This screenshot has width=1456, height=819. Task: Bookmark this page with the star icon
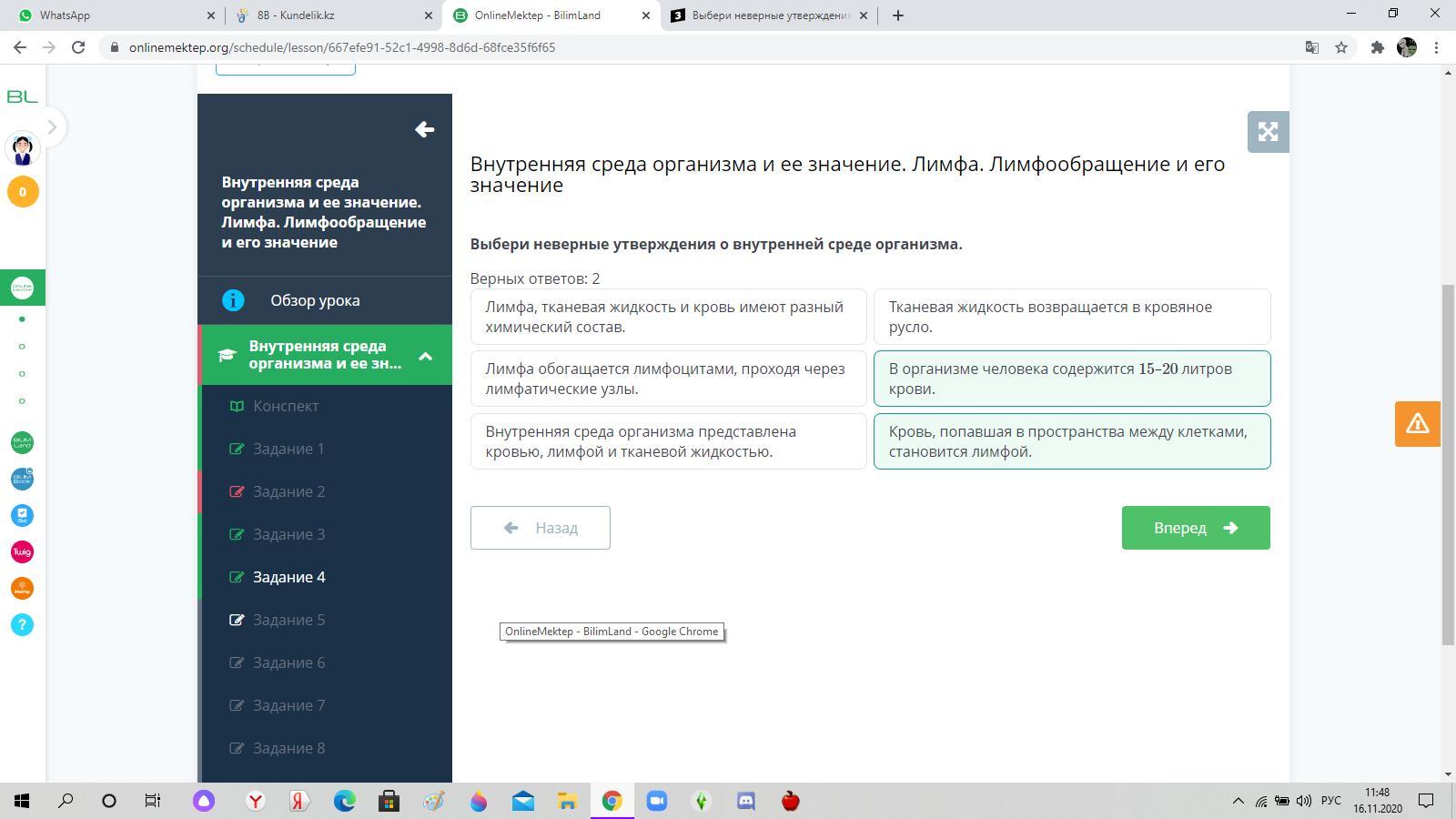click(x=1341, y=47)
